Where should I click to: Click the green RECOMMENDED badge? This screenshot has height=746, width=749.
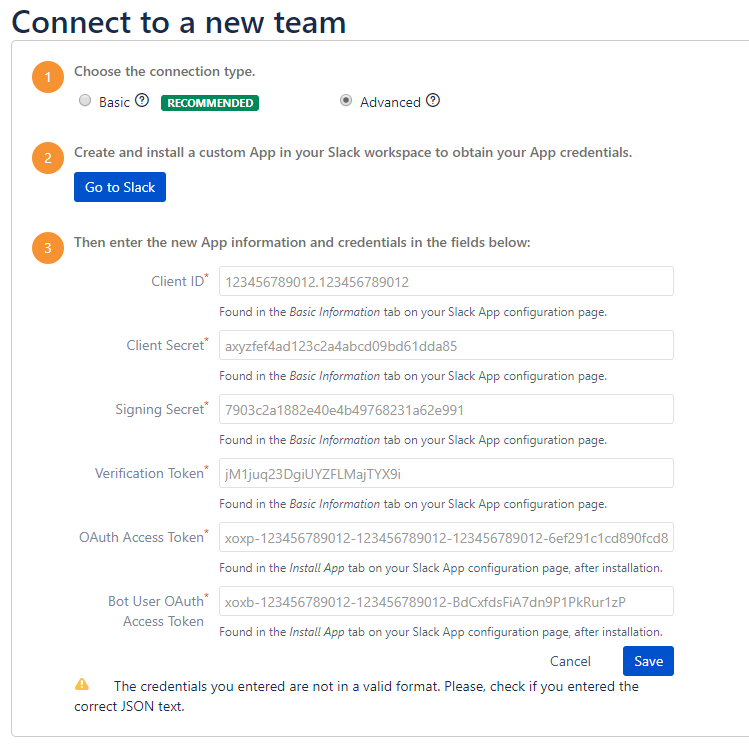click(x=210, y=103)
